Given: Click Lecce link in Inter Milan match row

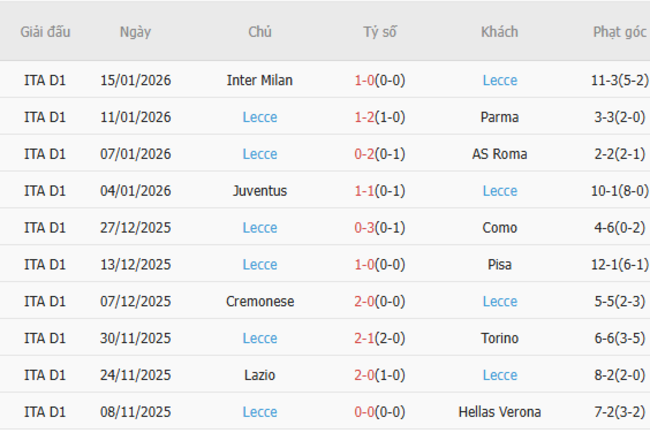Looking at the screenshot, I should tap(499, 80).
